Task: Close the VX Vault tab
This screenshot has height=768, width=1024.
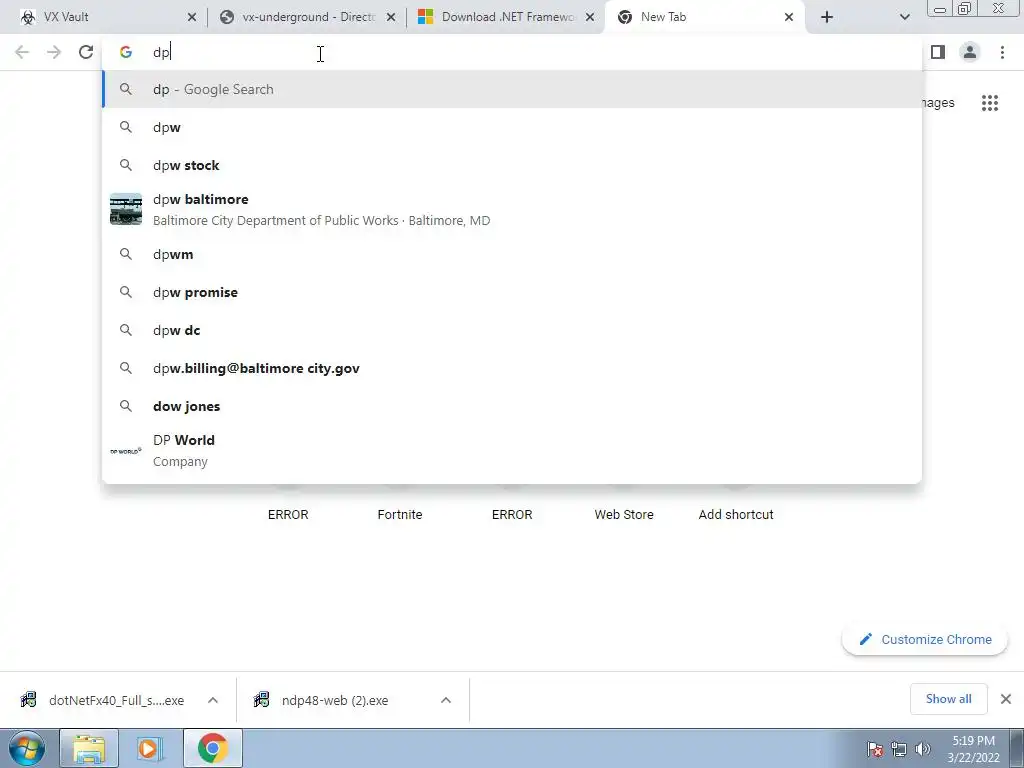Action: click(x=191, y=18)
